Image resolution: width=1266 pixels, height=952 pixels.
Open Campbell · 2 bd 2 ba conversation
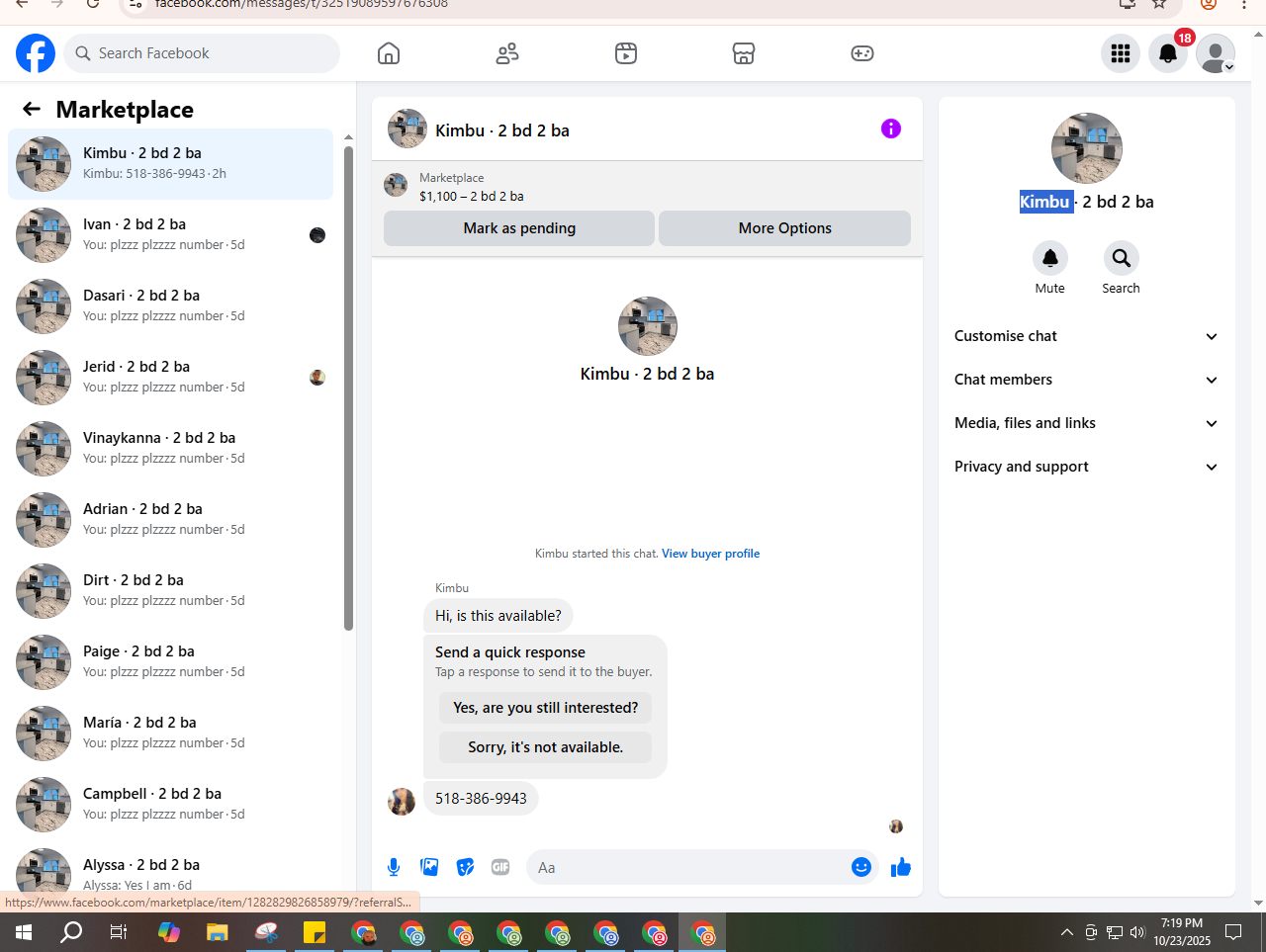[171, 805]
